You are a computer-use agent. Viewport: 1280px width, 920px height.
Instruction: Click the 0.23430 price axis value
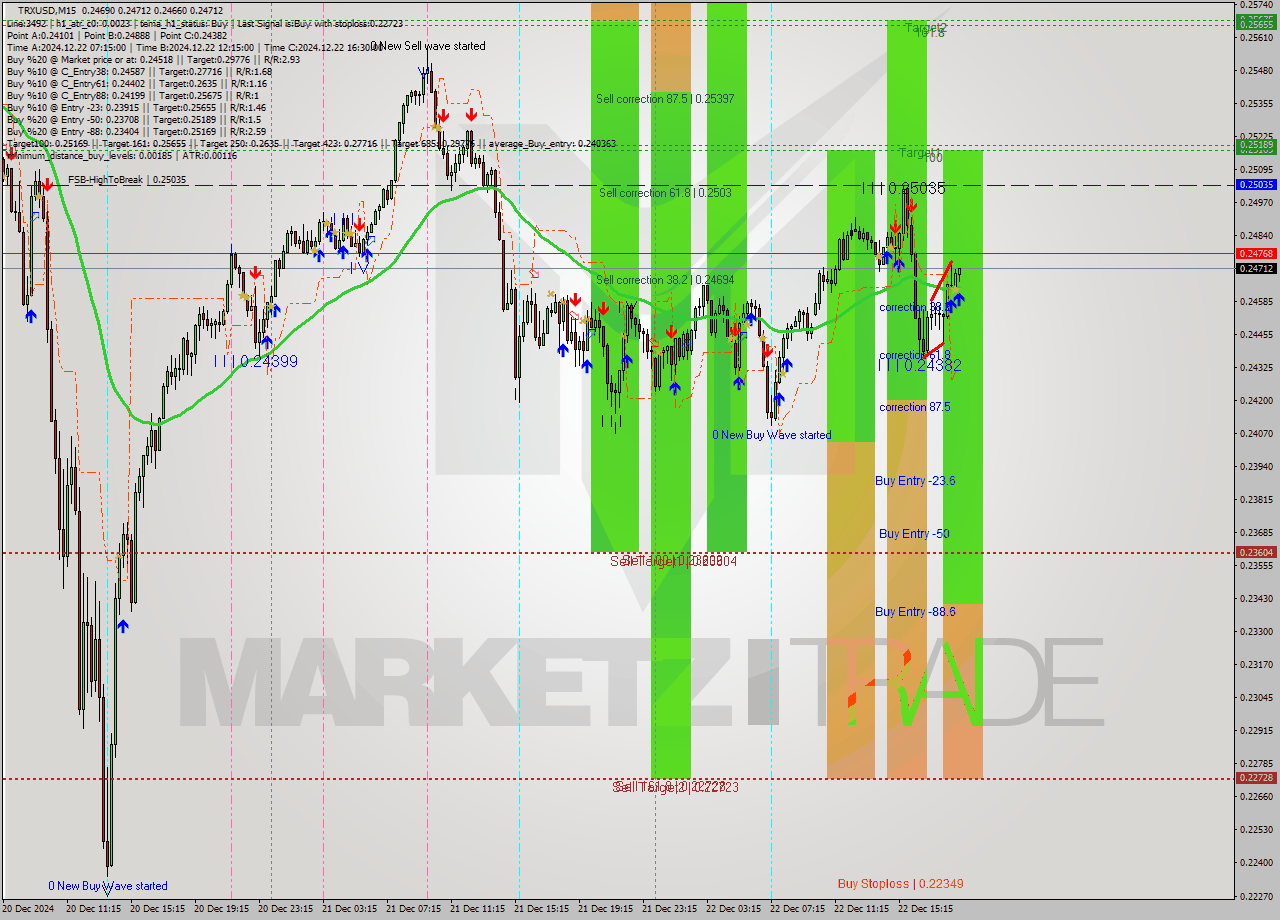click(1257, 598)
